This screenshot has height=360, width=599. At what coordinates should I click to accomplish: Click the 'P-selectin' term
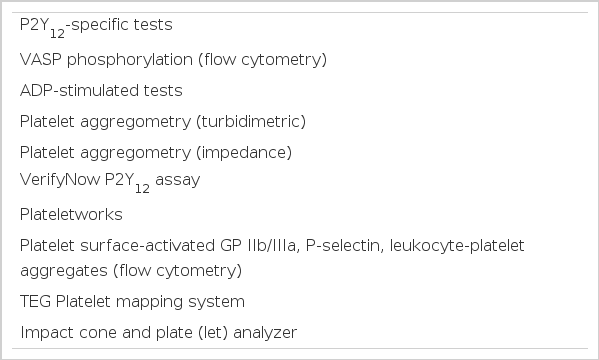345,245
